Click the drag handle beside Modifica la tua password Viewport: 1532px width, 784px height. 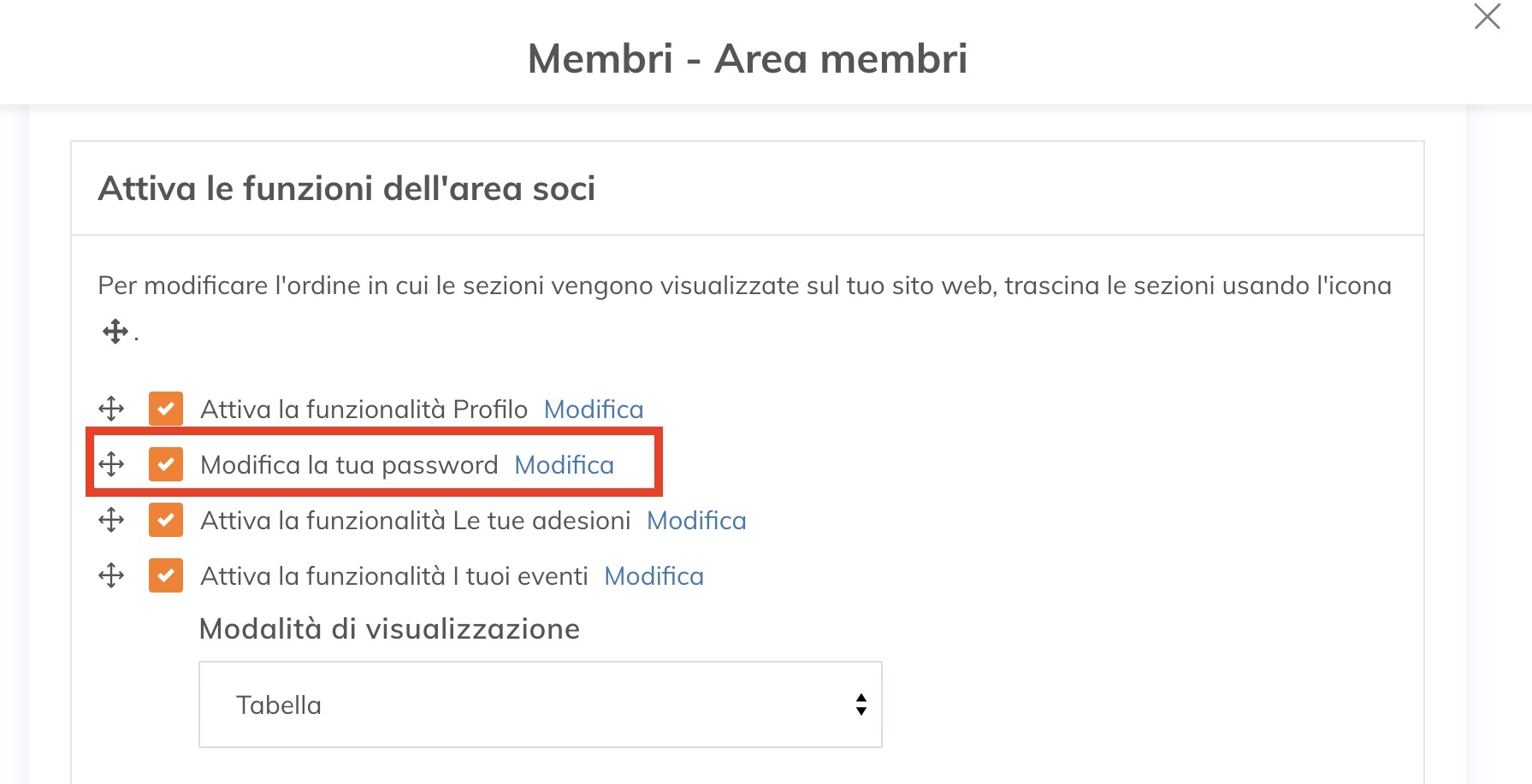pyautogui.click(x=111, y=464)
